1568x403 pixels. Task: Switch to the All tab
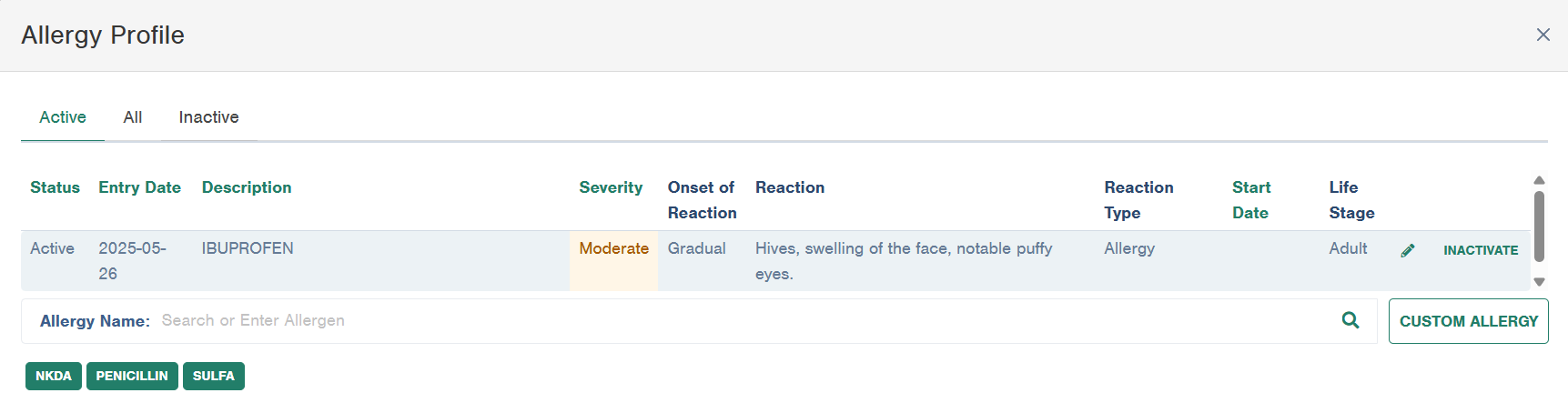pos(133,117)
